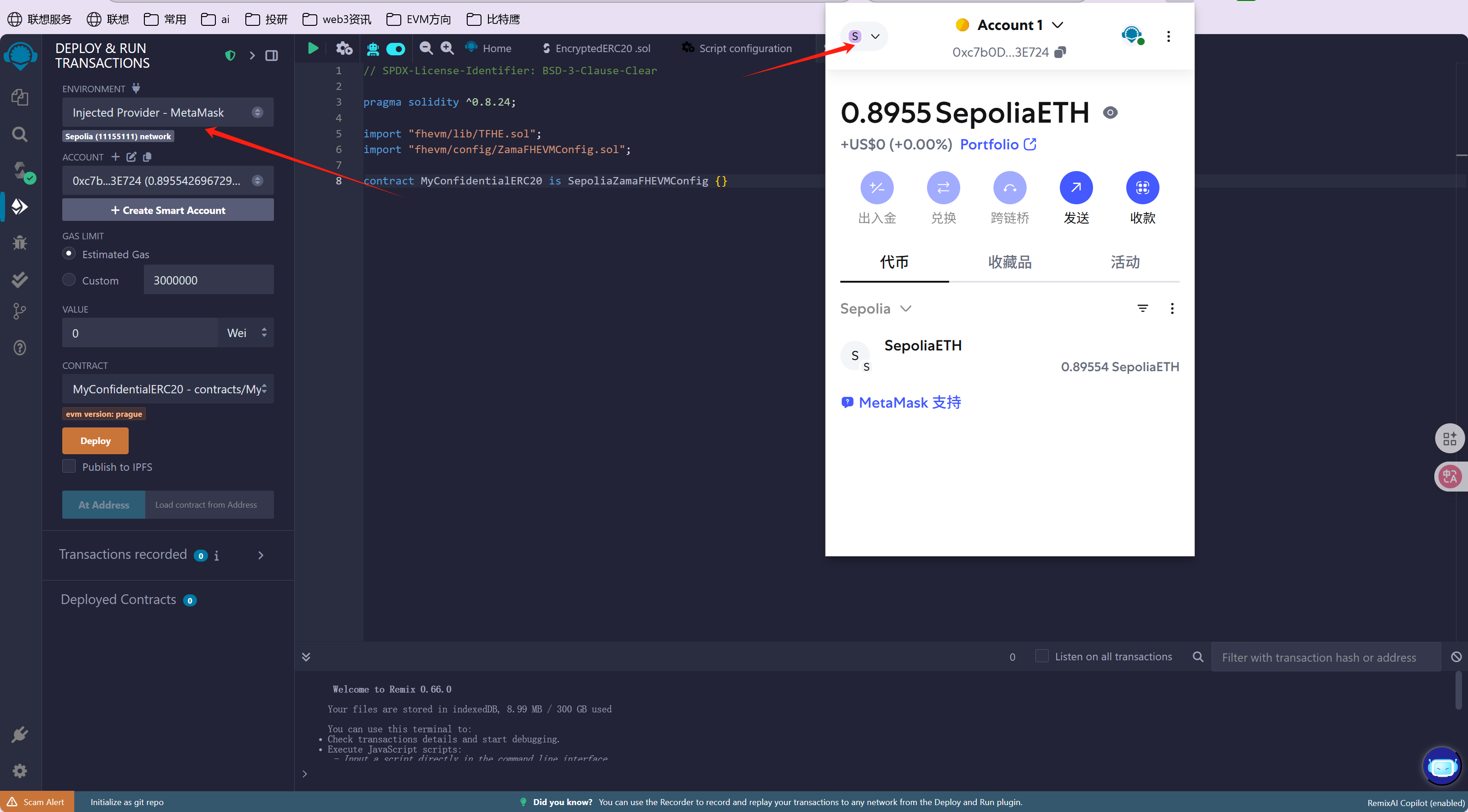Add a new account with plus icon
The image size is (1468, 812).
coord(116,157)
